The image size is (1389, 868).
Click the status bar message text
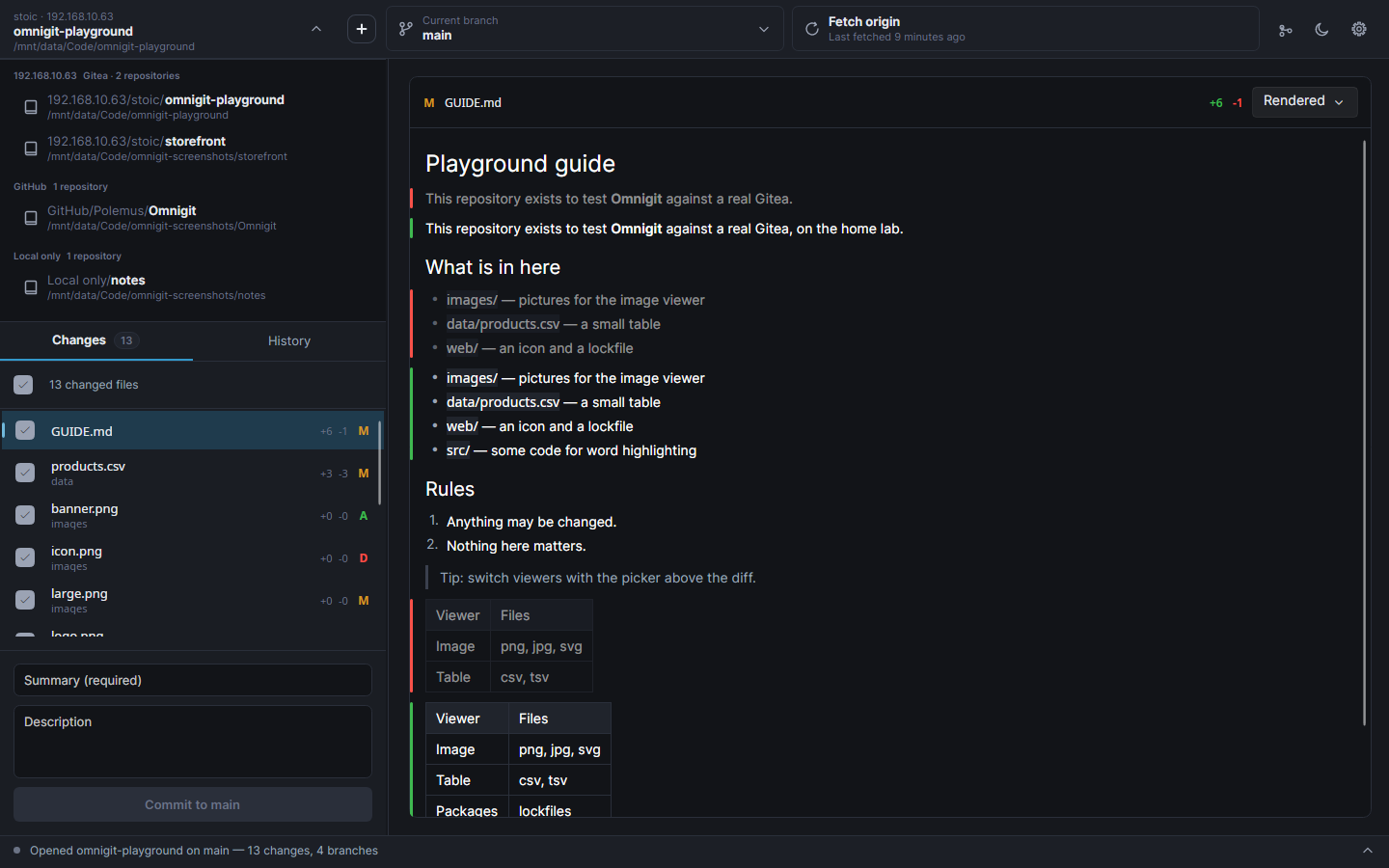[204, 851]
